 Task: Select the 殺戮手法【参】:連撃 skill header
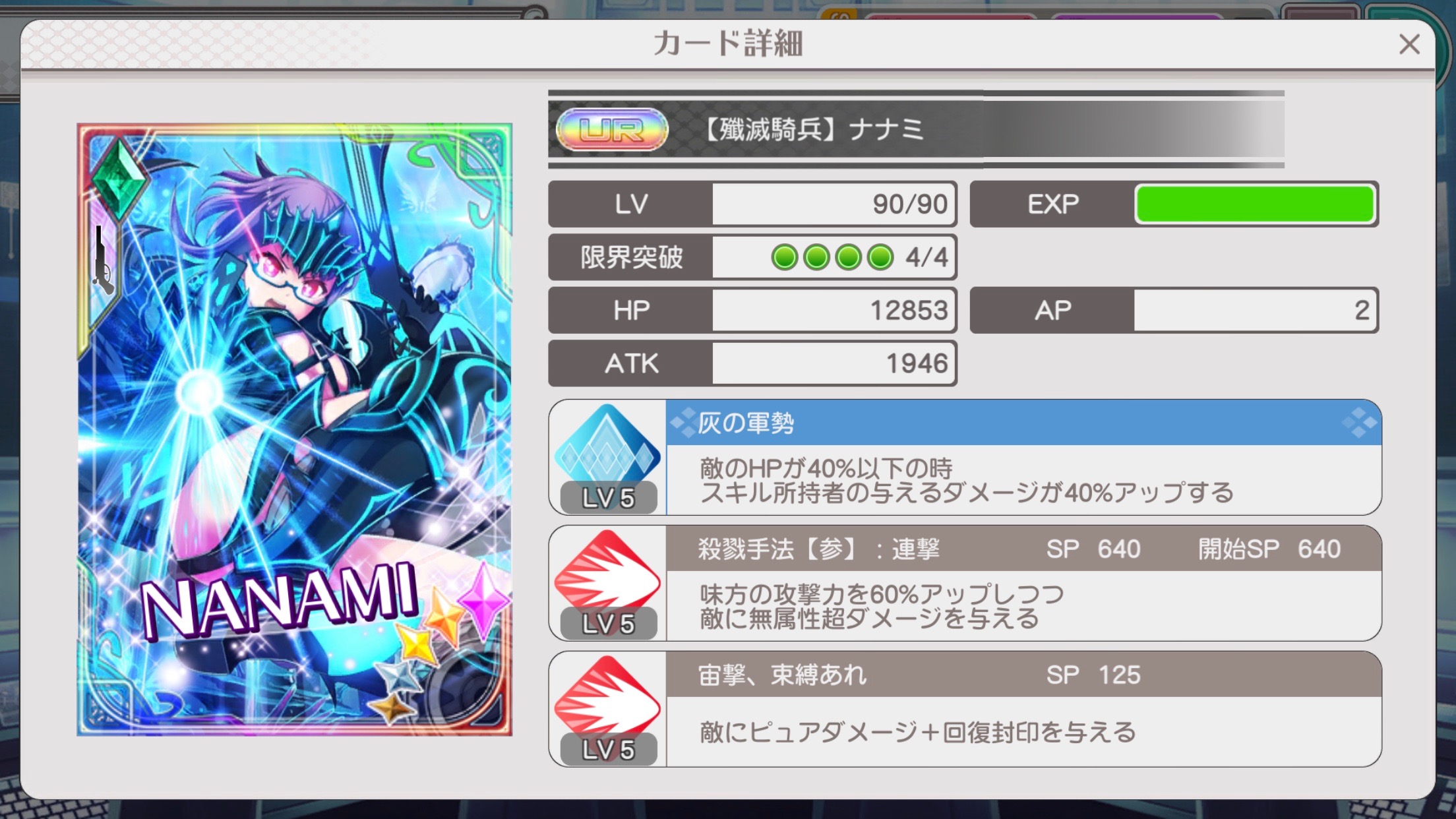(x=1024, y=549)
